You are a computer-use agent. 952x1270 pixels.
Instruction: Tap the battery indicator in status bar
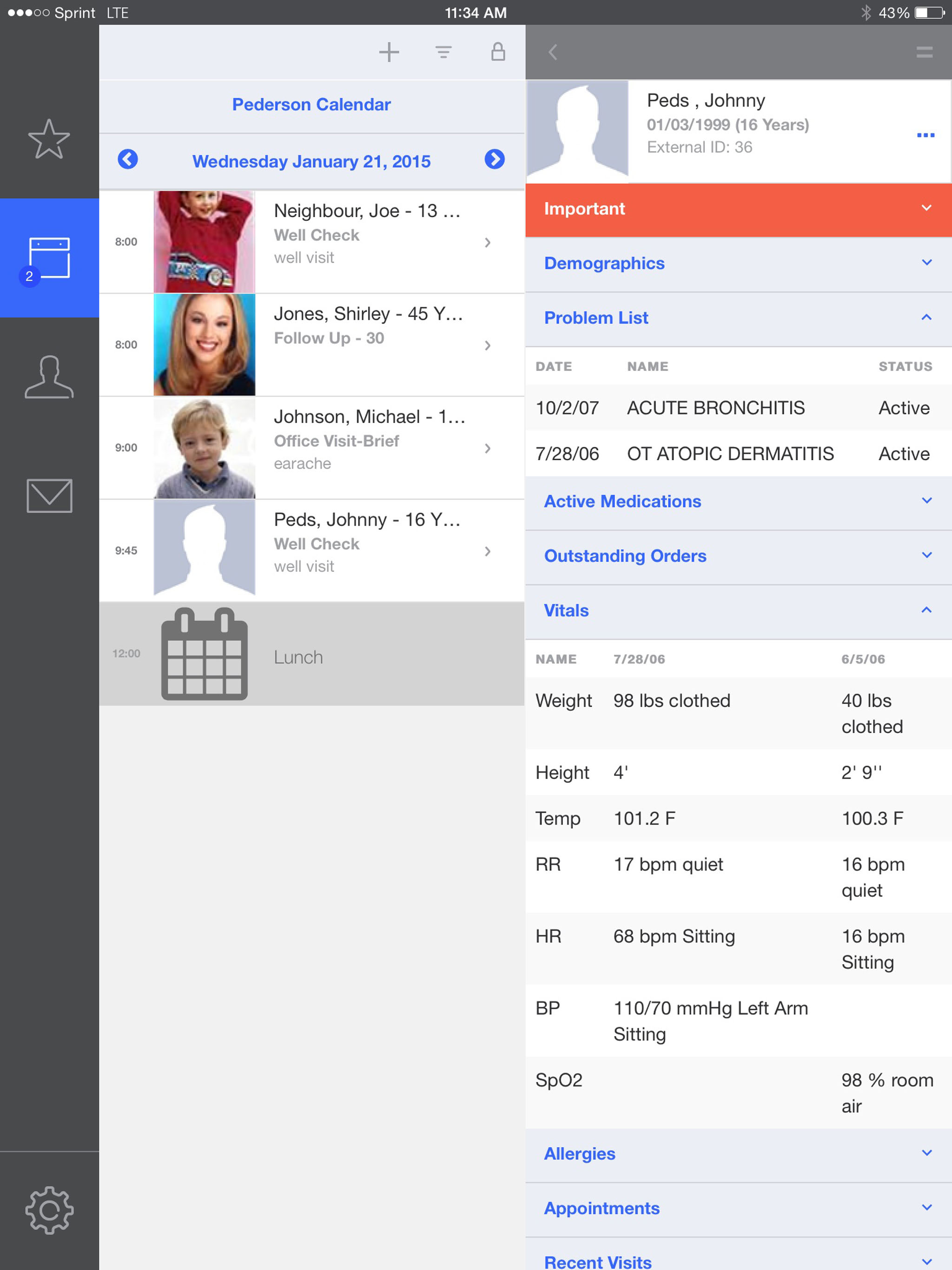click(930, 13)
